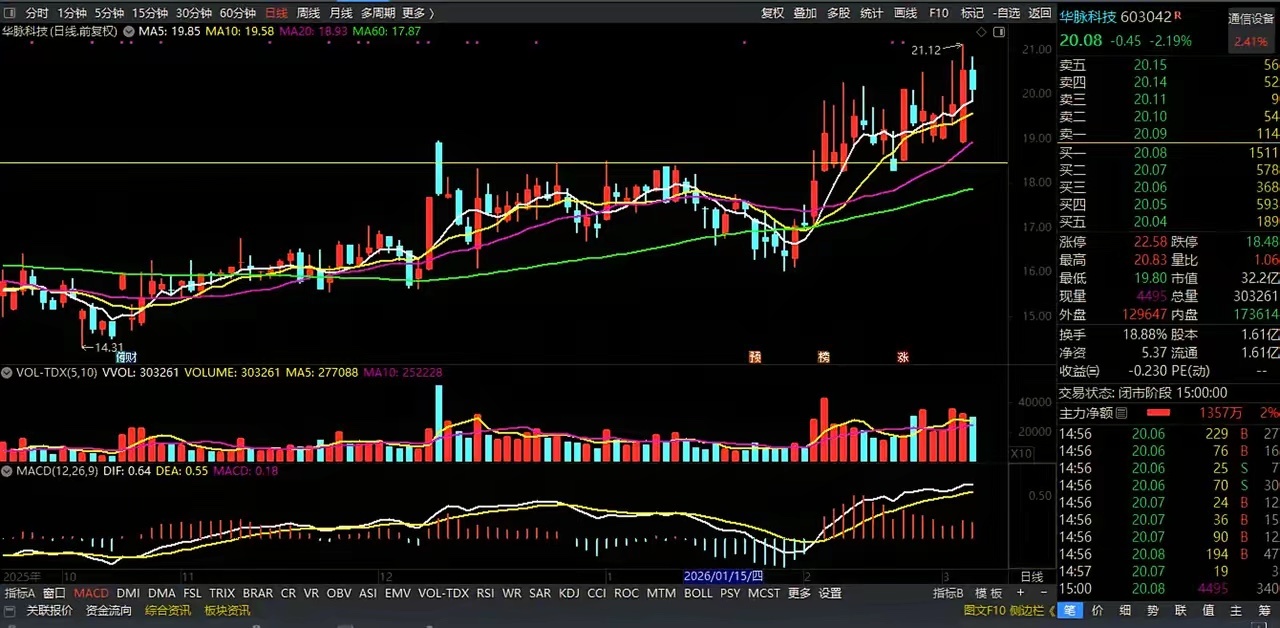Expand 更多 indicators in bottom bar

[799, 593]
